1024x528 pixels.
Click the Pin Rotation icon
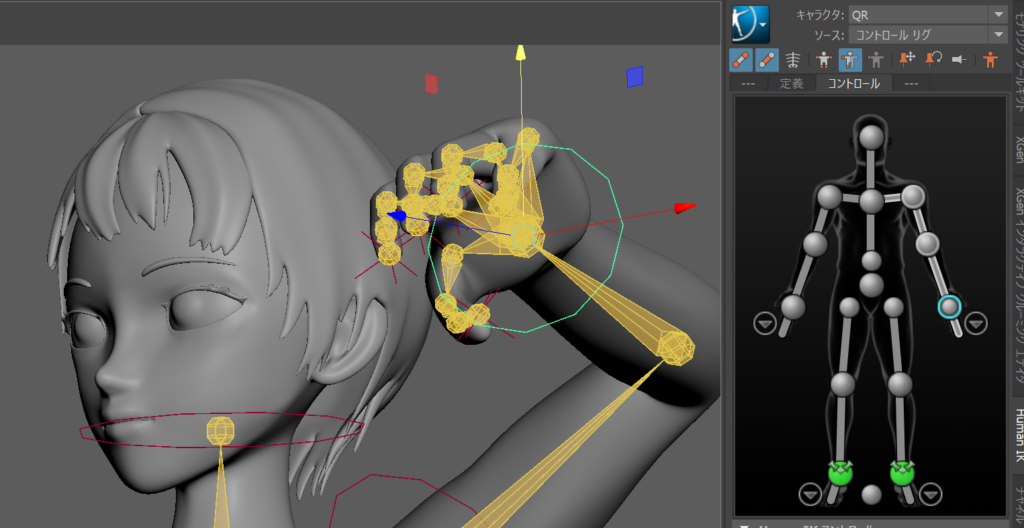[934, 60]
